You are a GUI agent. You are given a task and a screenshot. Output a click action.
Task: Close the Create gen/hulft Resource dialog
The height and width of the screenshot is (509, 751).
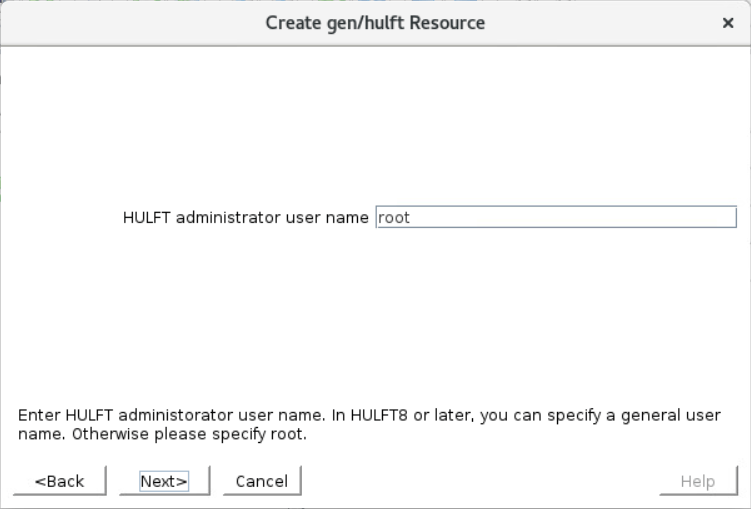pyautogui.click(x=728, y=23)
